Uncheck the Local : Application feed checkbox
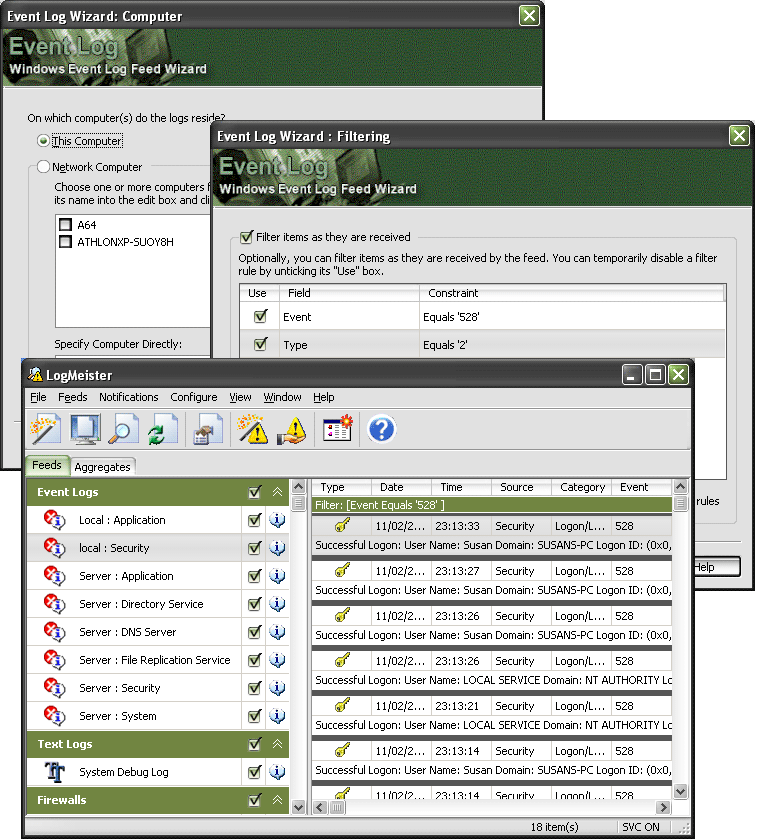 [x=255, y=520]
